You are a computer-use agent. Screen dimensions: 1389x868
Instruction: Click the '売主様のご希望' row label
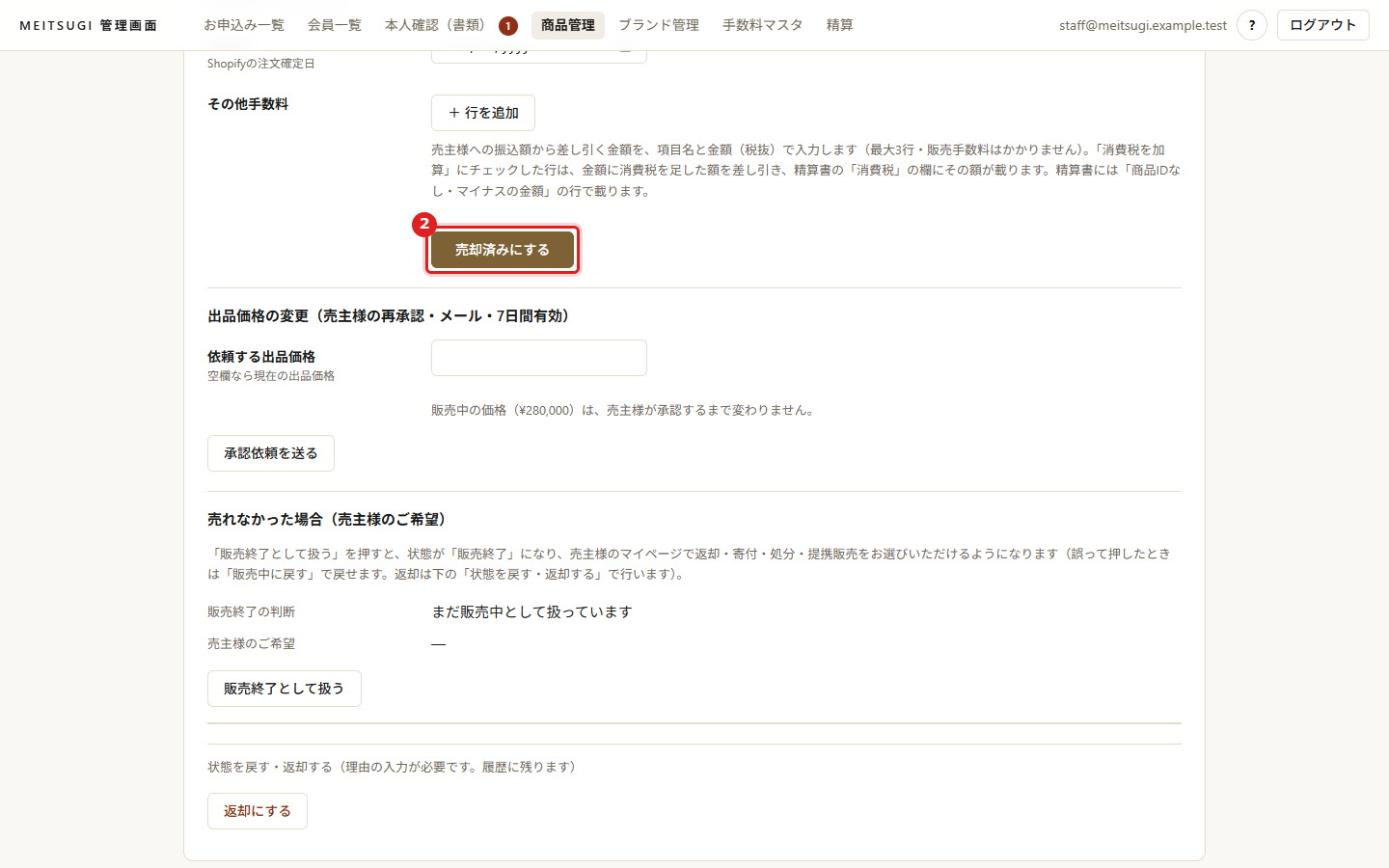252,644
